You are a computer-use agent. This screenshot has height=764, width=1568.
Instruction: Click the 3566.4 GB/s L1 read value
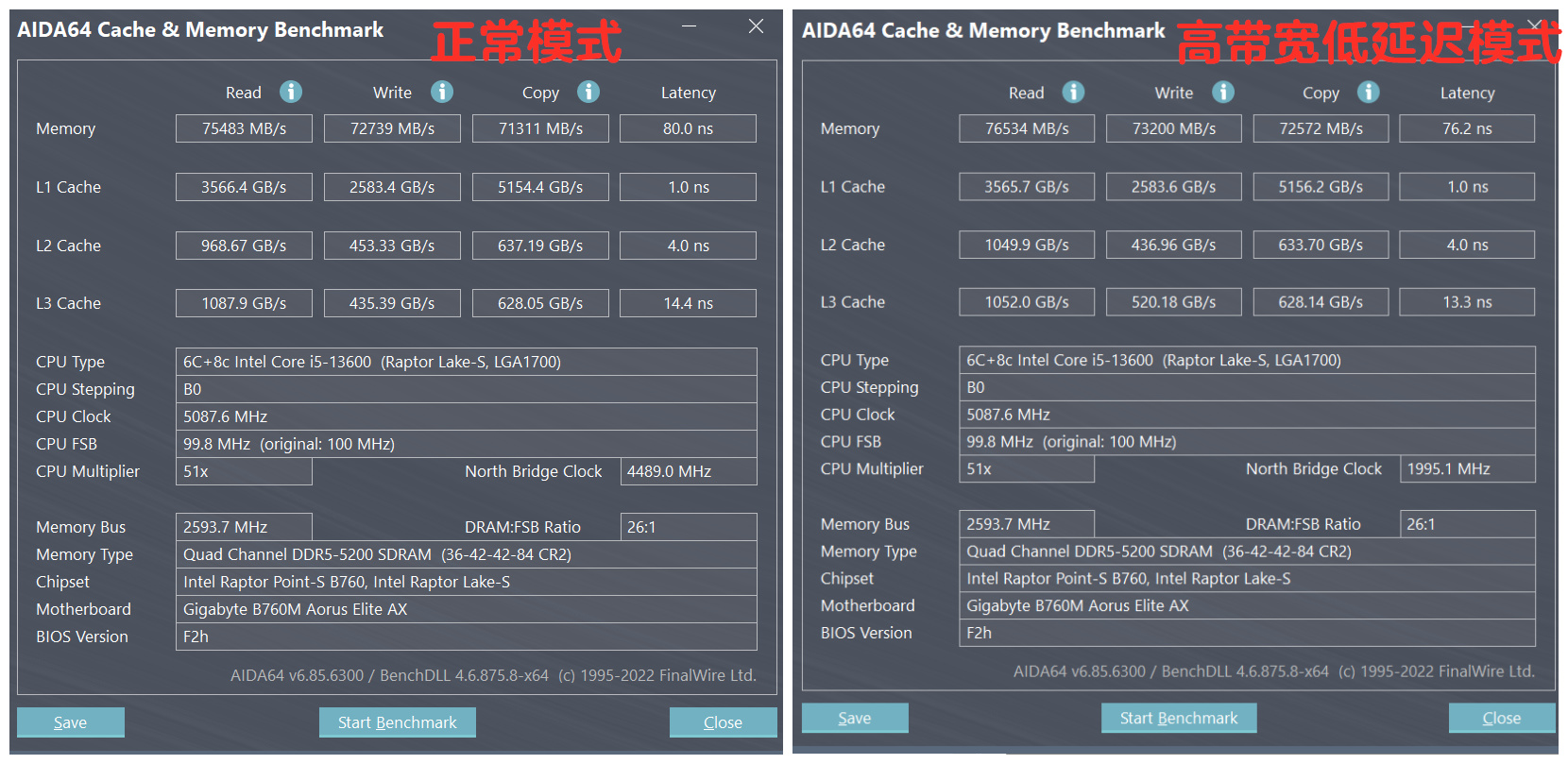click(244, 187)
